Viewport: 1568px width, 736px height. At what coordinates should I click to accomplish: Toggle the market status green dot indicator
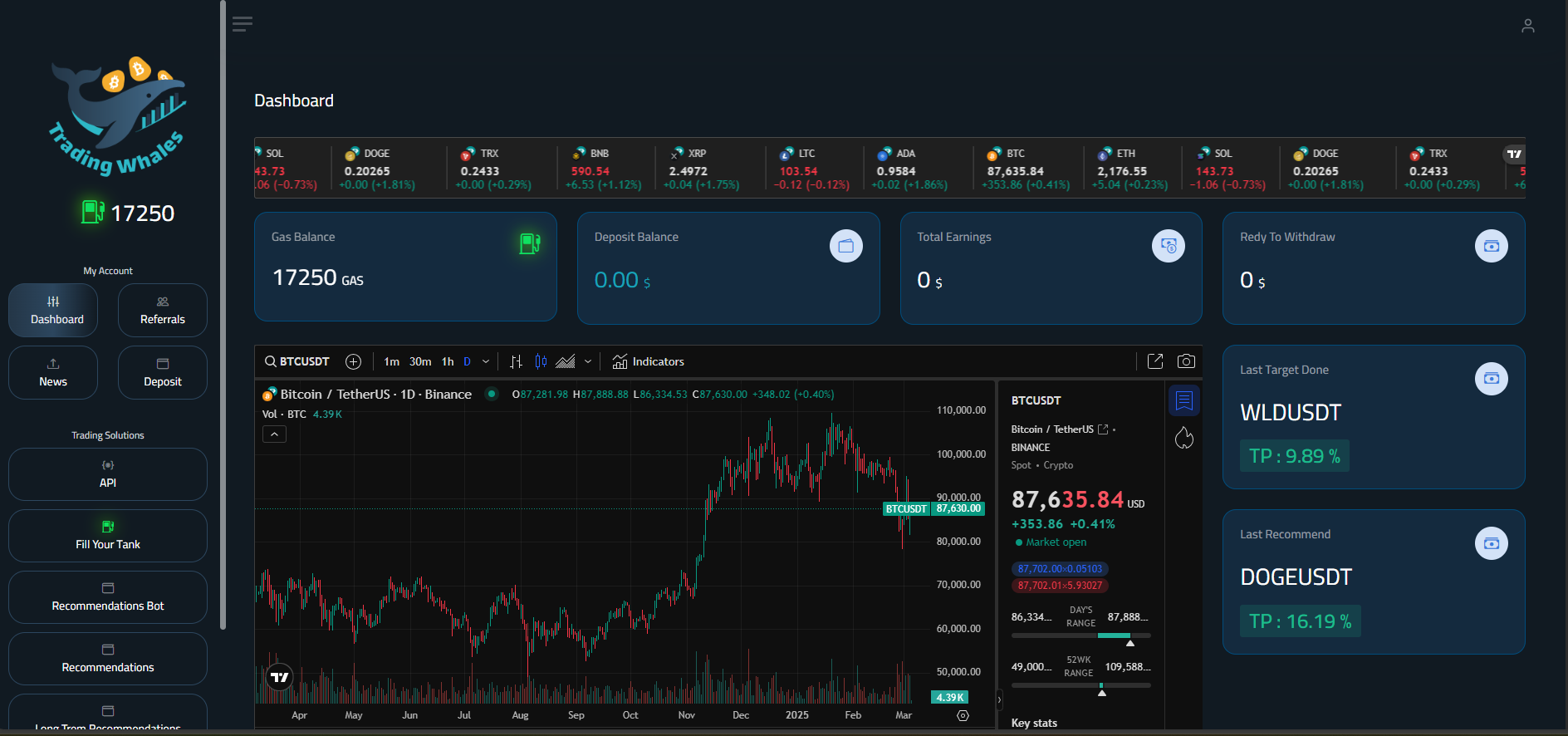pyautogui.click(x=492, y=394)
